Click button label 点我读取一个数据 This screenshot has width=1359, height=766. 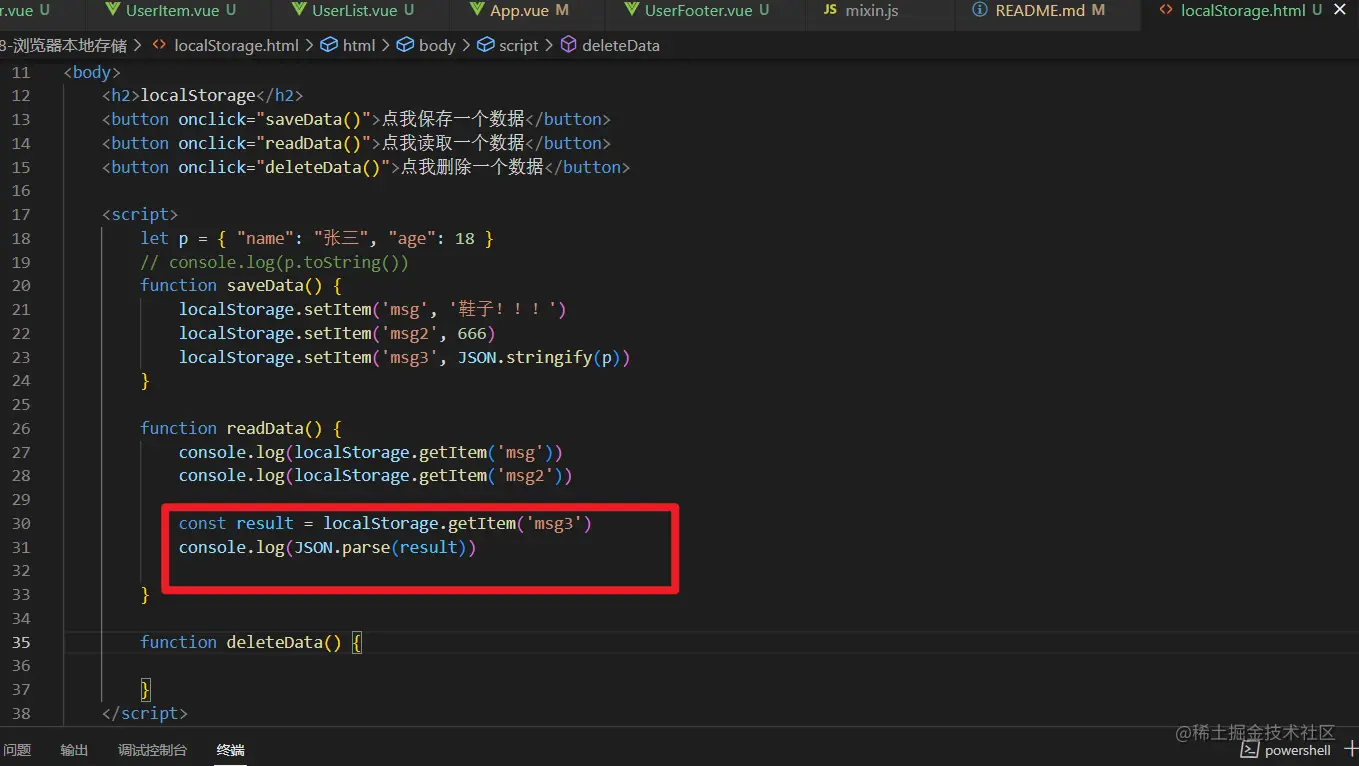tap(453, 143)
